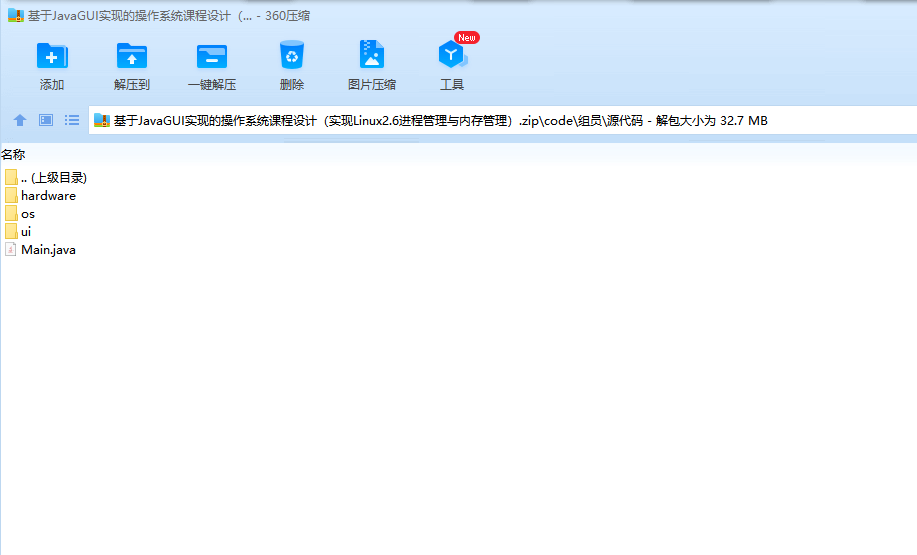The image size is (917, 555).
Task: Click the hardware folder icon
Action: 11,195
